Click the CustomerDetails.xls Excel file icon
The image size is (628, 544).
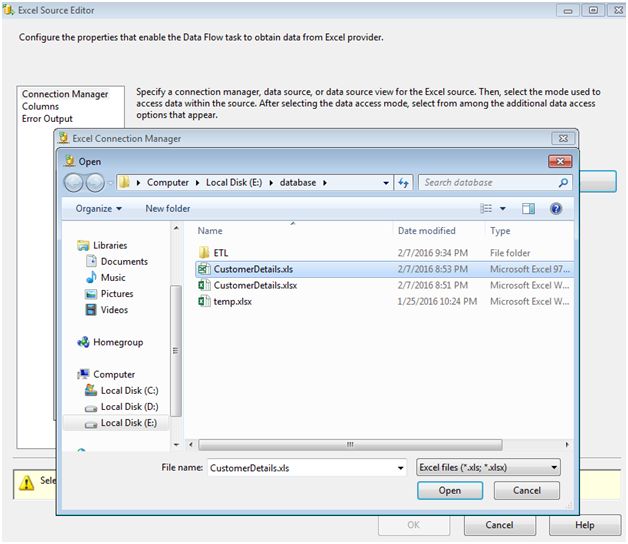tap(204, 269)
